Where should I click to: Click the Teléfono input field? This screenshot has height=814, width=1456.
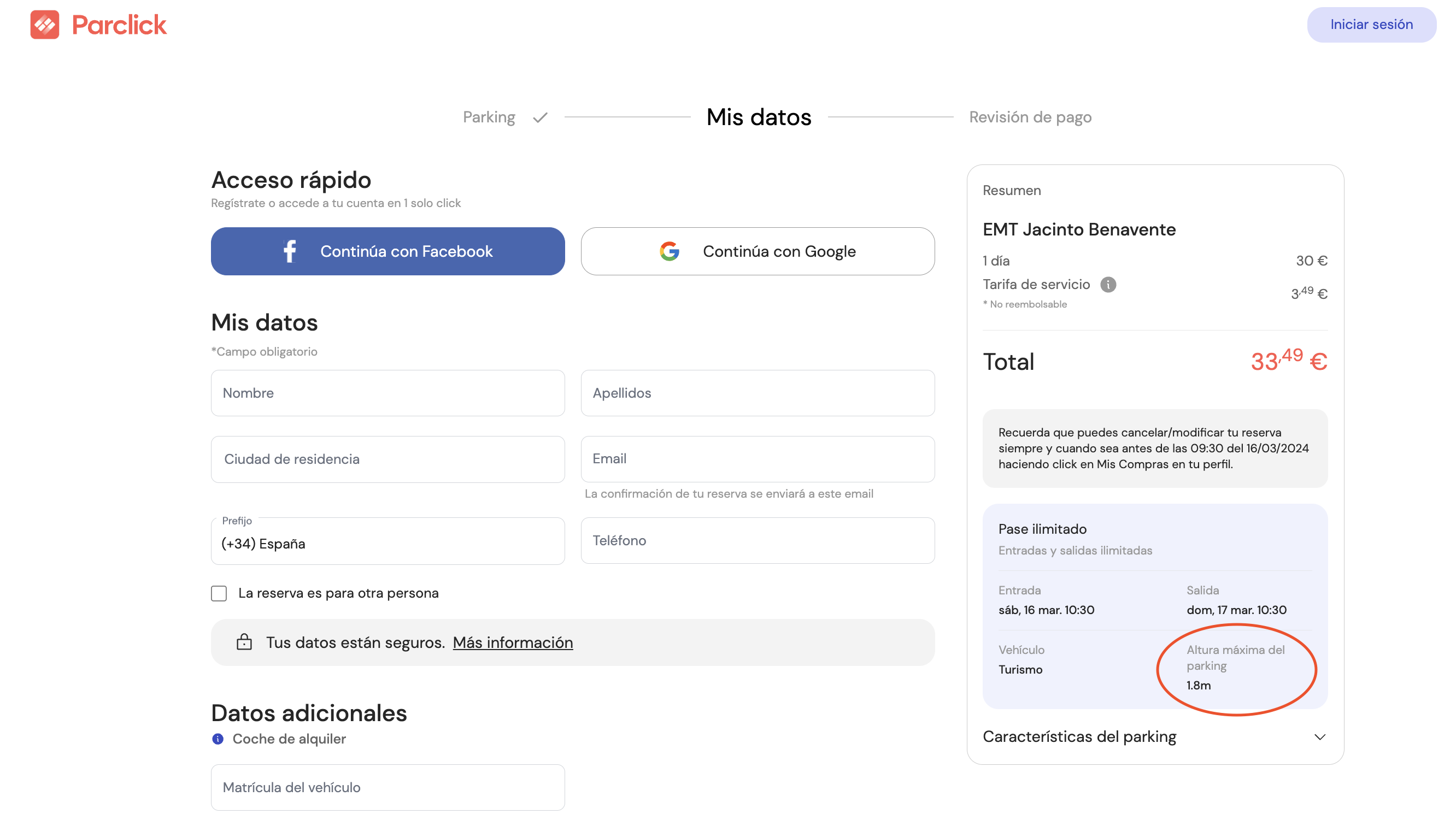point(758,541)
